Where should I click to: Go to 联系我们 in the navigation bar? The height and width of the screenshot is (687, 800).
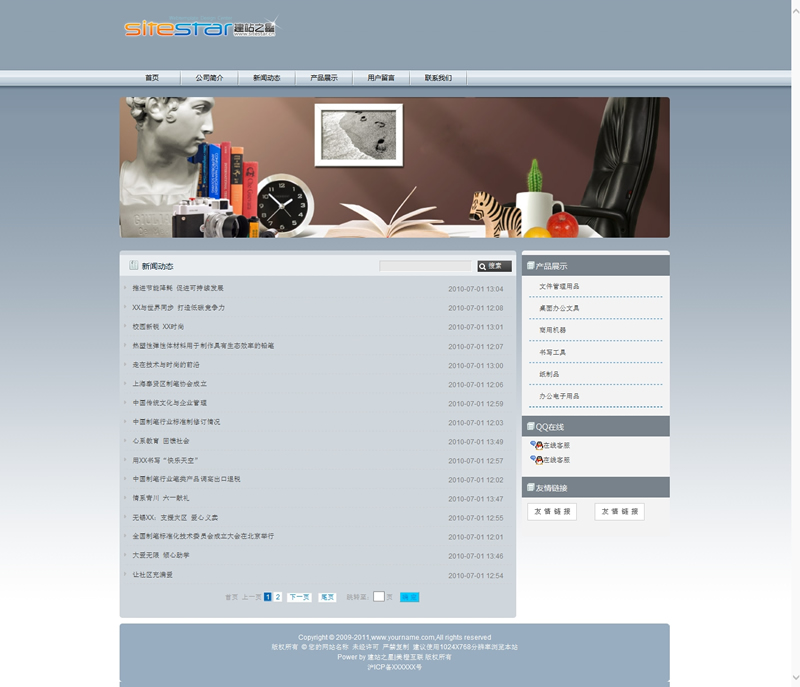click(438, 78)
